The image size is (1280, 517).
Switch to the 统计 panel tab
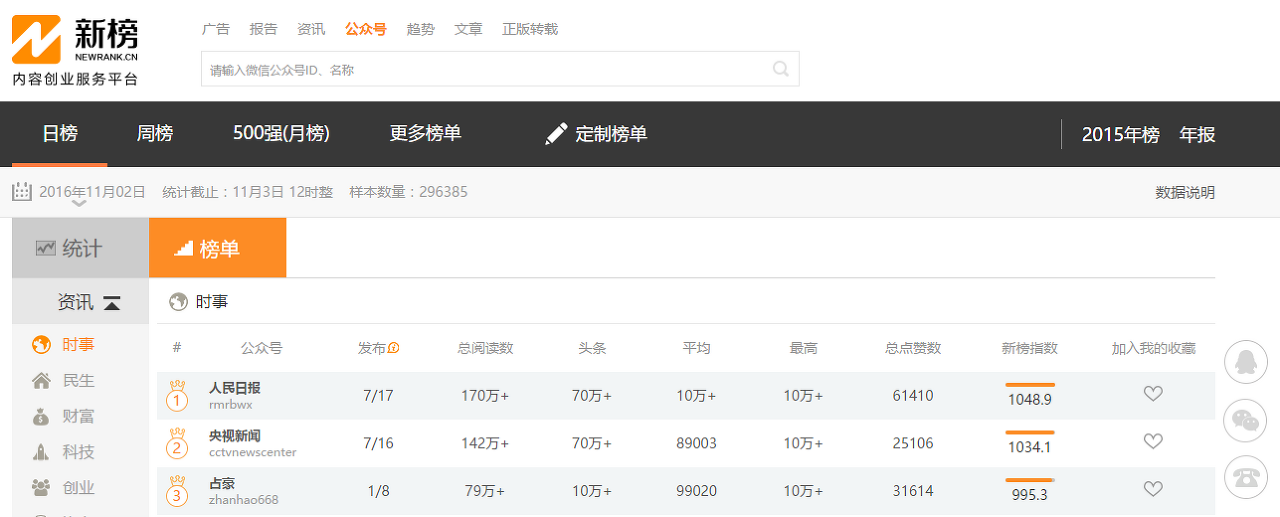[80, 248]
